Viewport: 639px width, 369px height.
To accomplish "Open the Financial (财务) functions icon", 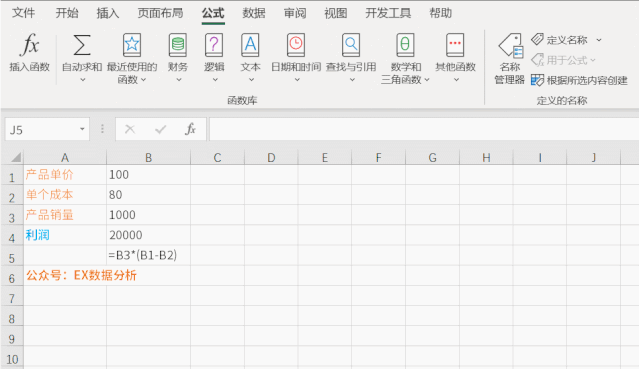I will click(x=178, y=45).
